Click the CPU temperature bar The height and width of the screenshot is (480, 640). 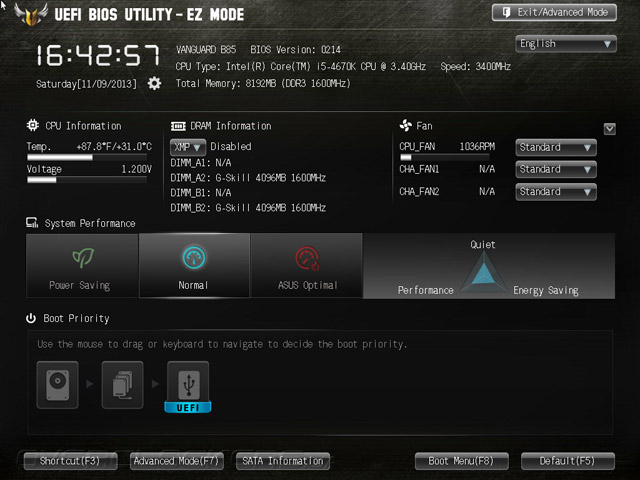click(87, 158)
